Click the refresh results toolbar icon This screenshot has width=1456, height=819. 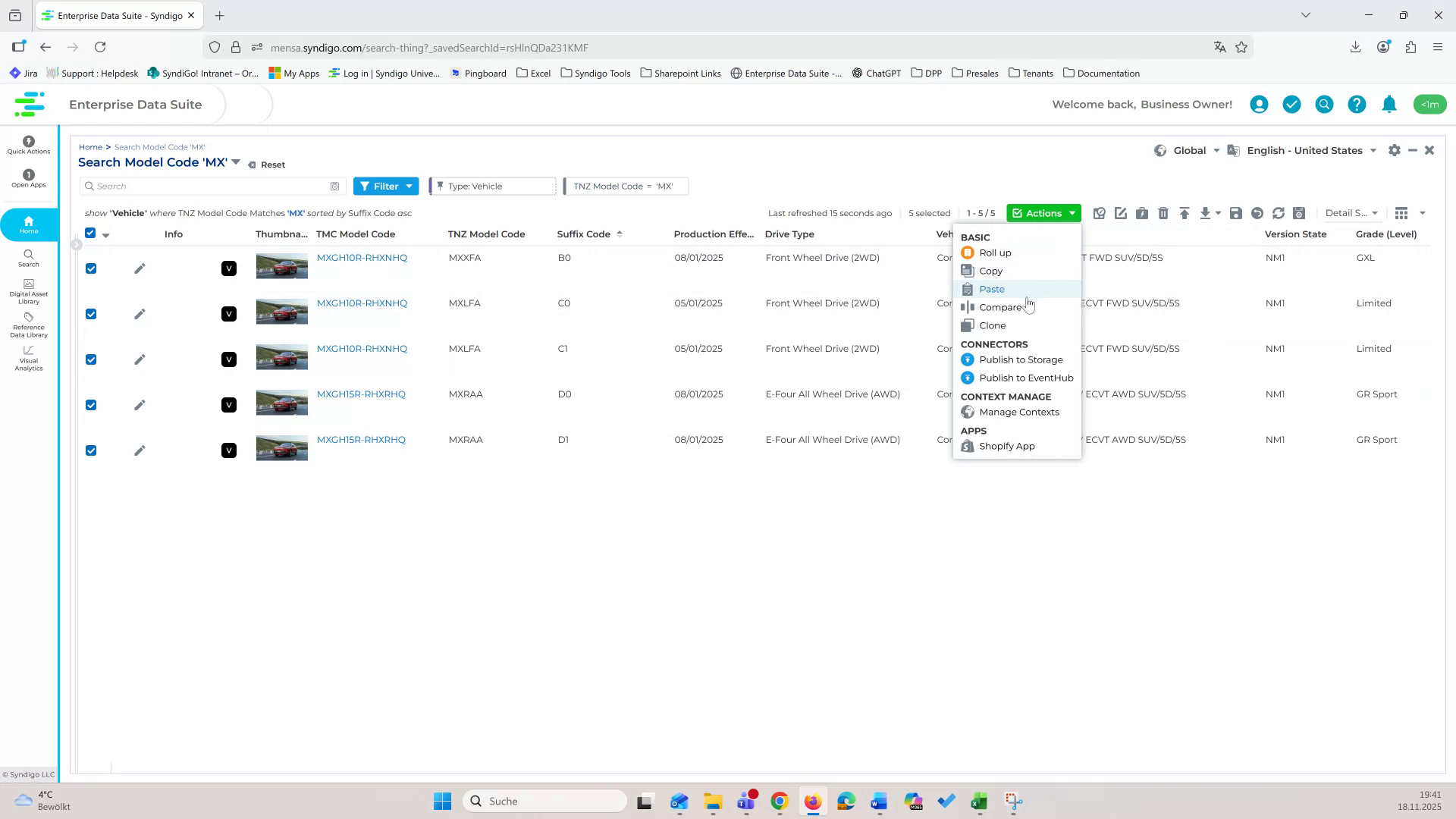pyautogui.click(x=1278, y=213)
